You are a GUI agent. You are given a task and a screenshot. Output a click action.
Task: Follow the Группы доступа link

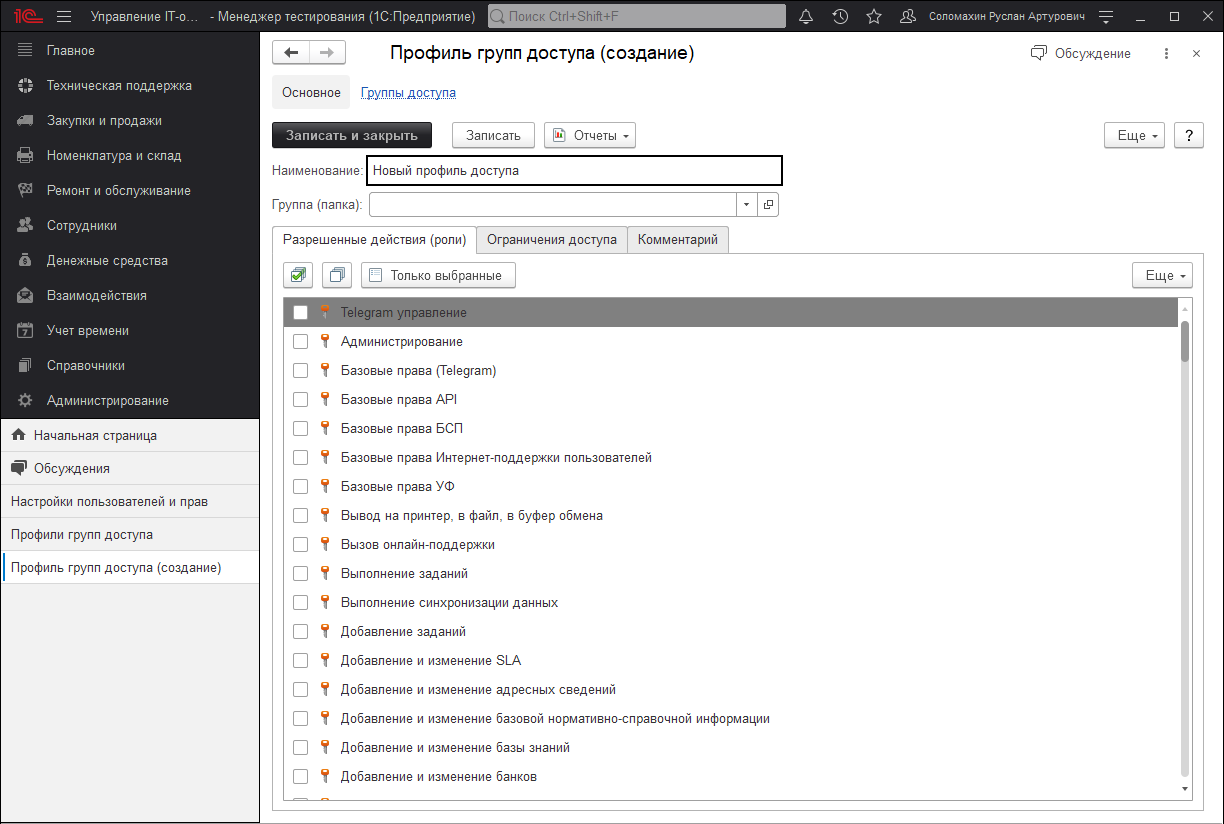(408, 93)
